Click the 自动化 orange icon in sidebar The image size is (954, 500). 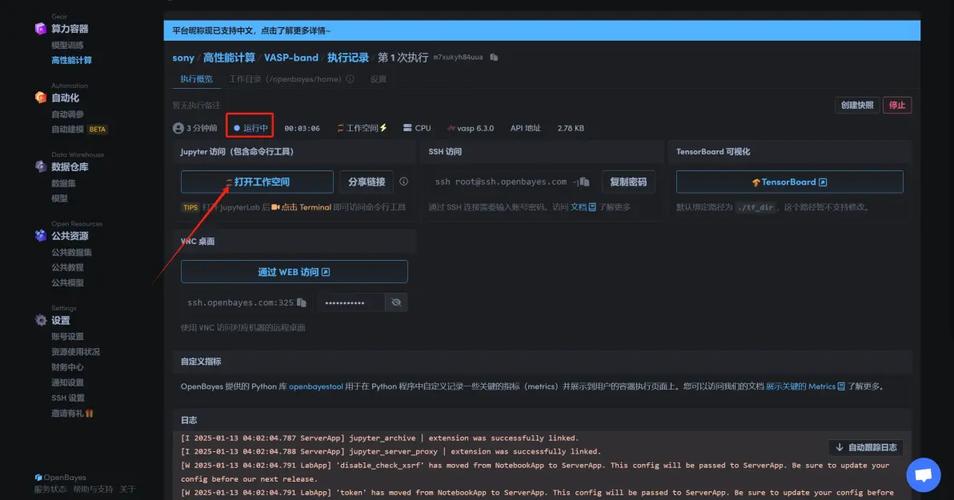(41, 97)
